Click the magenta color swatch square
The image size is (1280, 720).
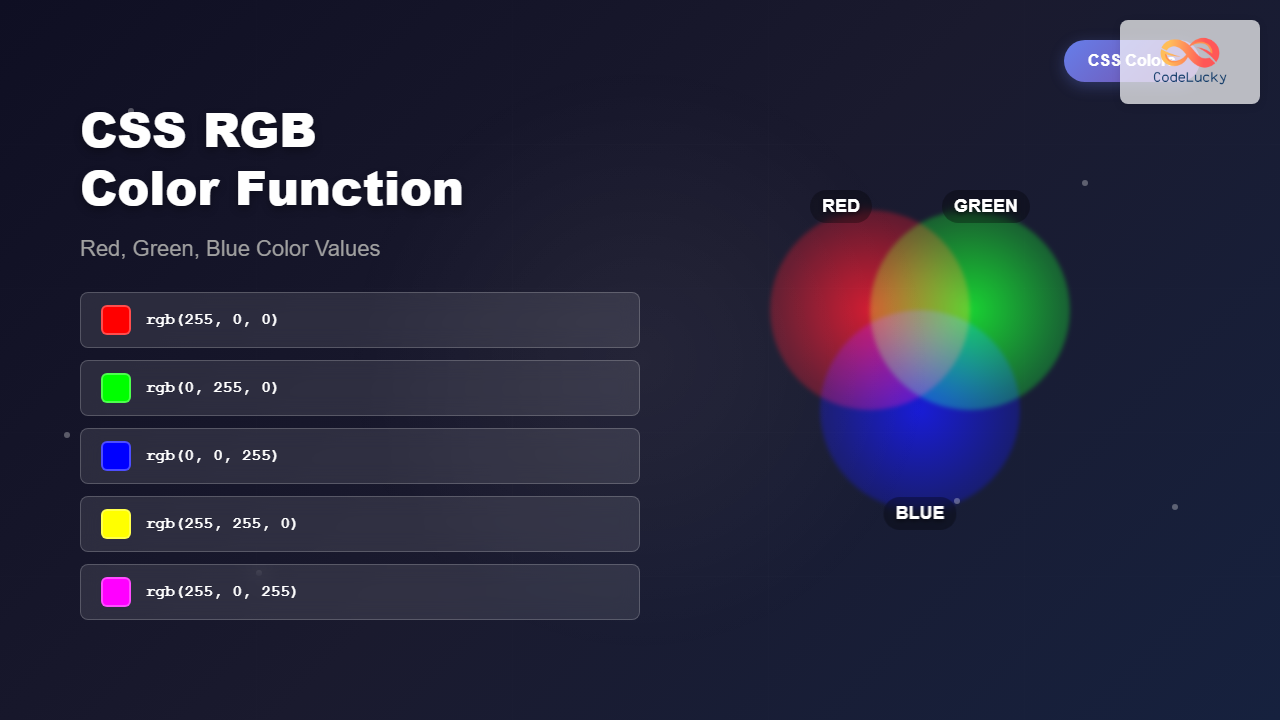pos(116,592)
